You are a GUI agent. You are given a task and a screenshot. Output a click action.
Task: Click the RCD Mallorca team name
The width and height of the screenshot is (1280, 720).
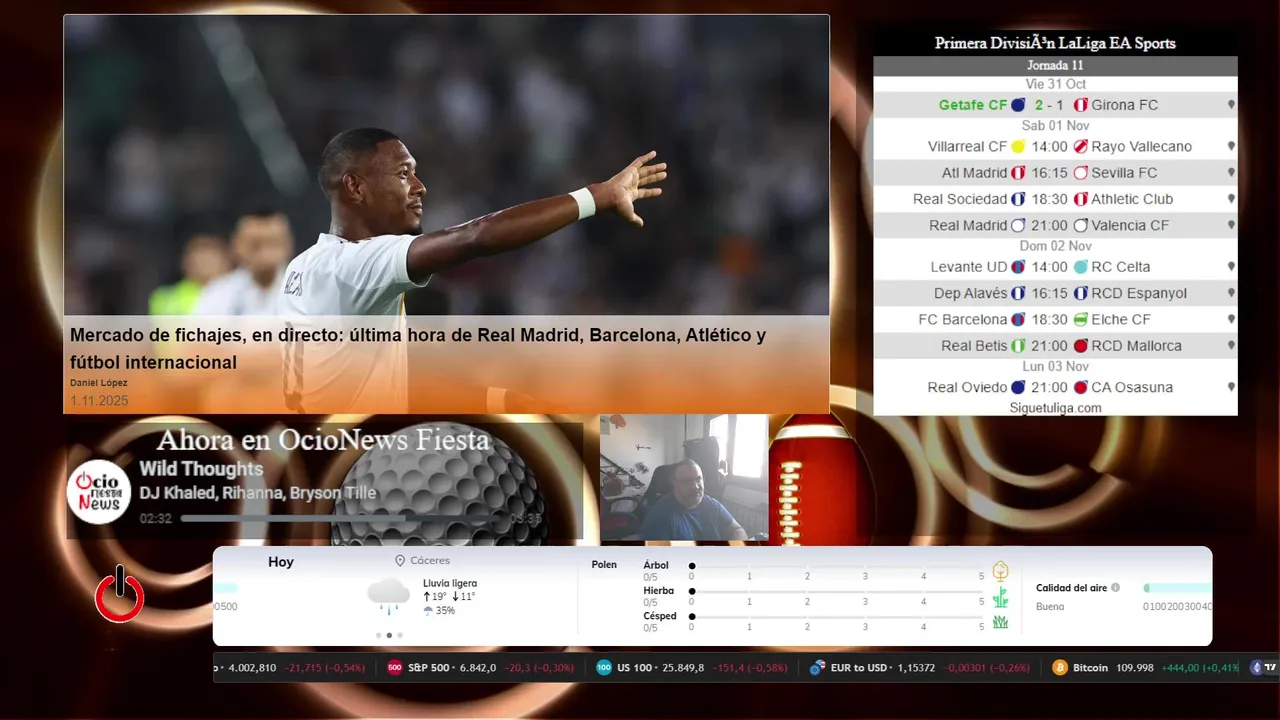point(1136,346)
